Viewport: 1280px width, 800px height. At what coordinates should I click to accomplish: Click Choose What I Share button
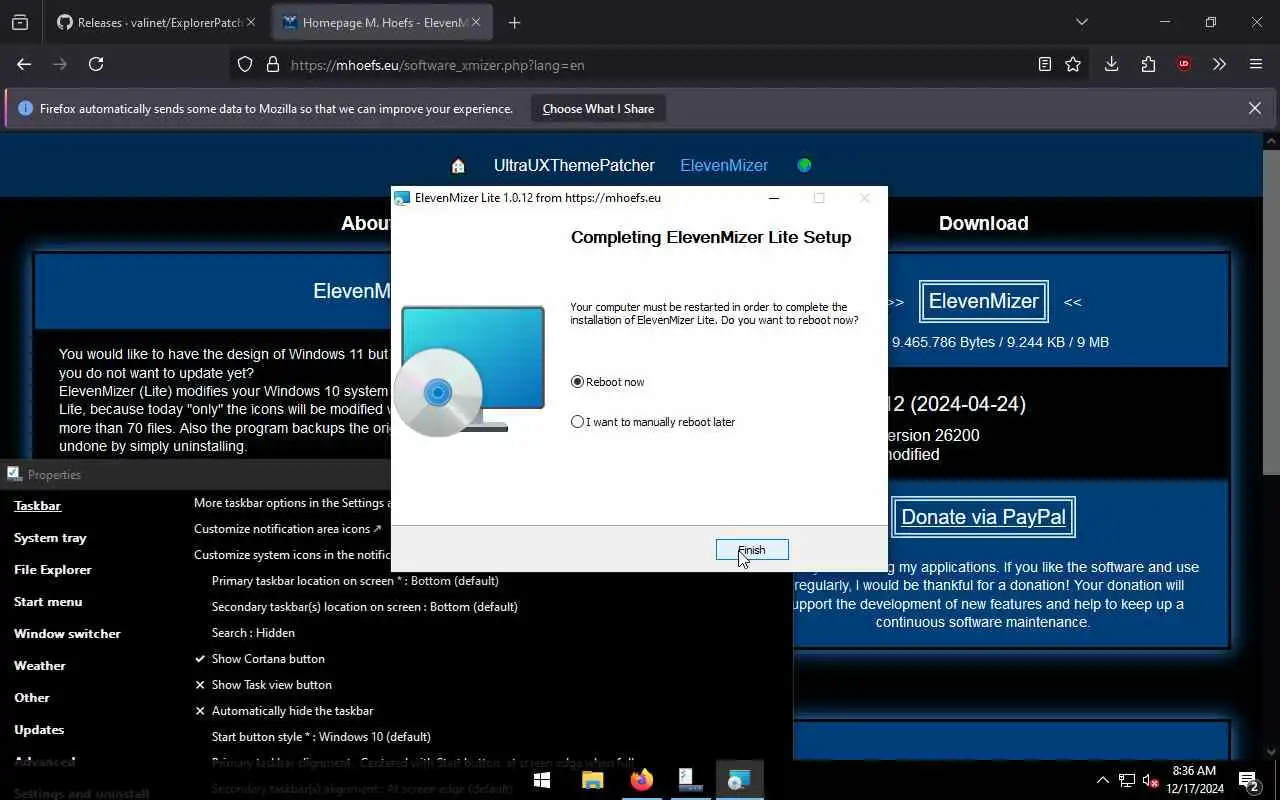[x=598, y=109]
